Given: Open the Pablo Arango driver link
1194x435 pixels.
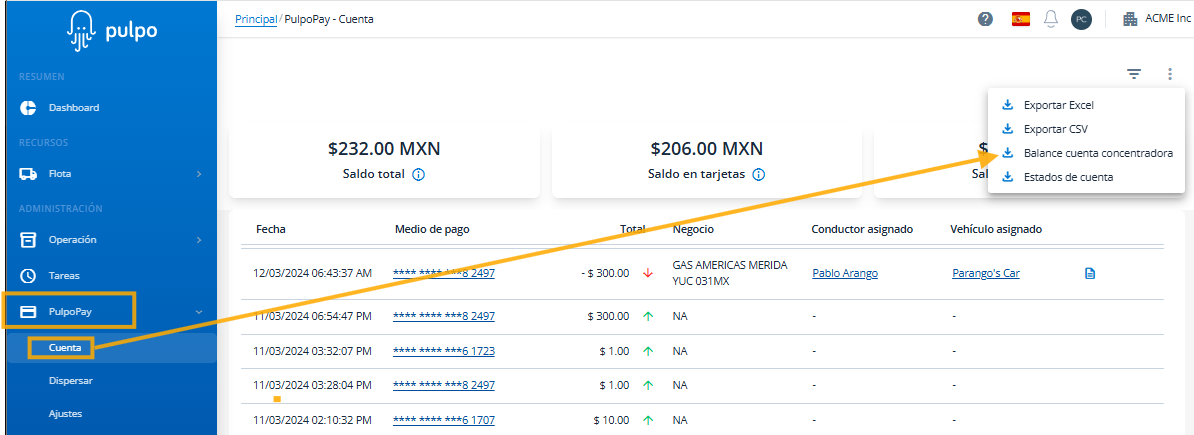Looking at the screenshot, I should [844, 273].
